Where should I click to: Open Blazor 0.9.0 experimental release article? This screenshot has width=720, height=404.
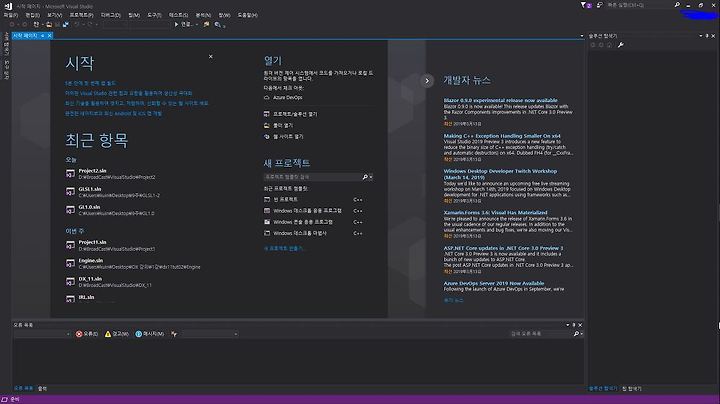pyautogui.click(x=500, y=100)
